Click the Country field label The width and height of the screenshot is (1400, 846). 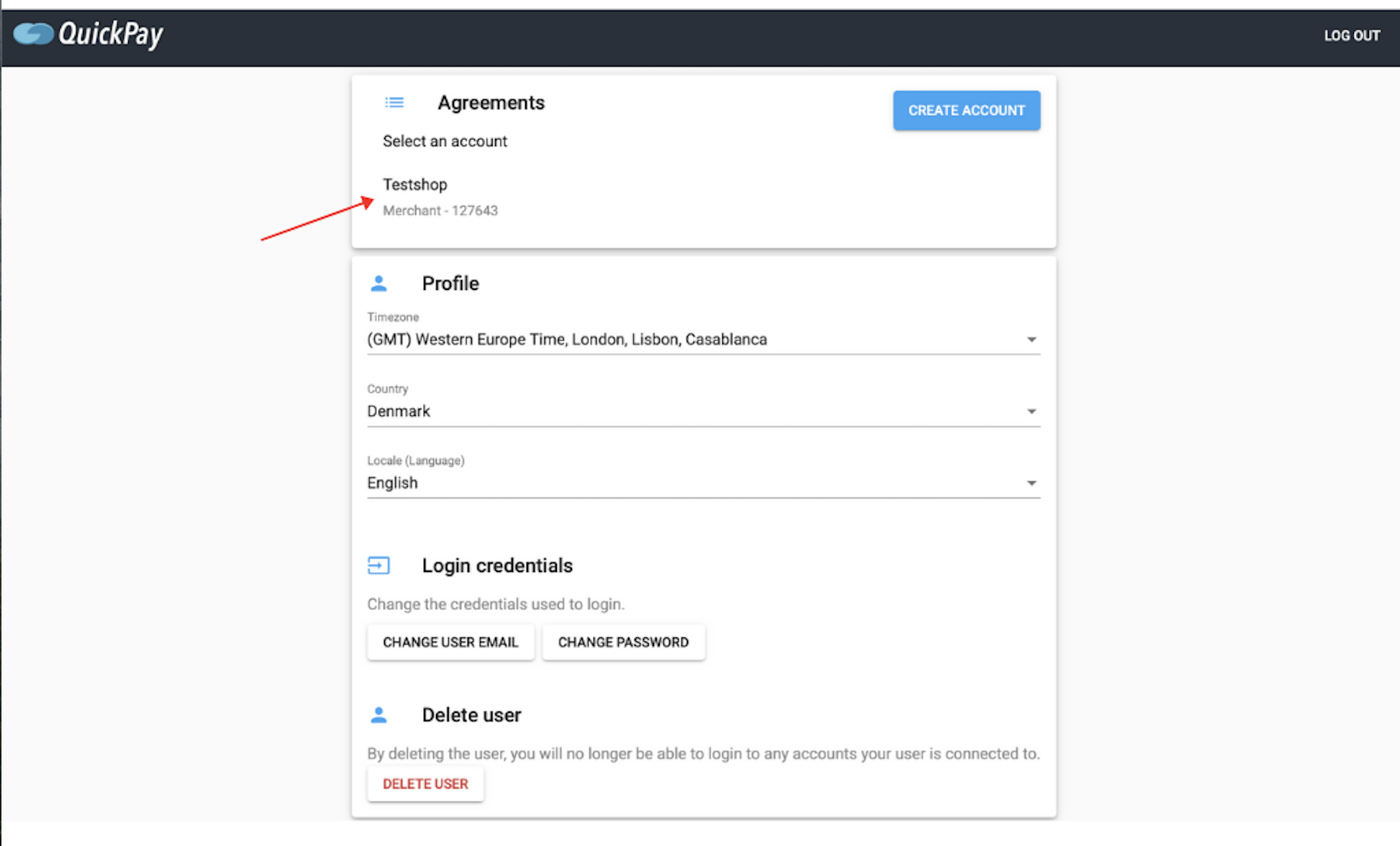click(x=388, y=388)
